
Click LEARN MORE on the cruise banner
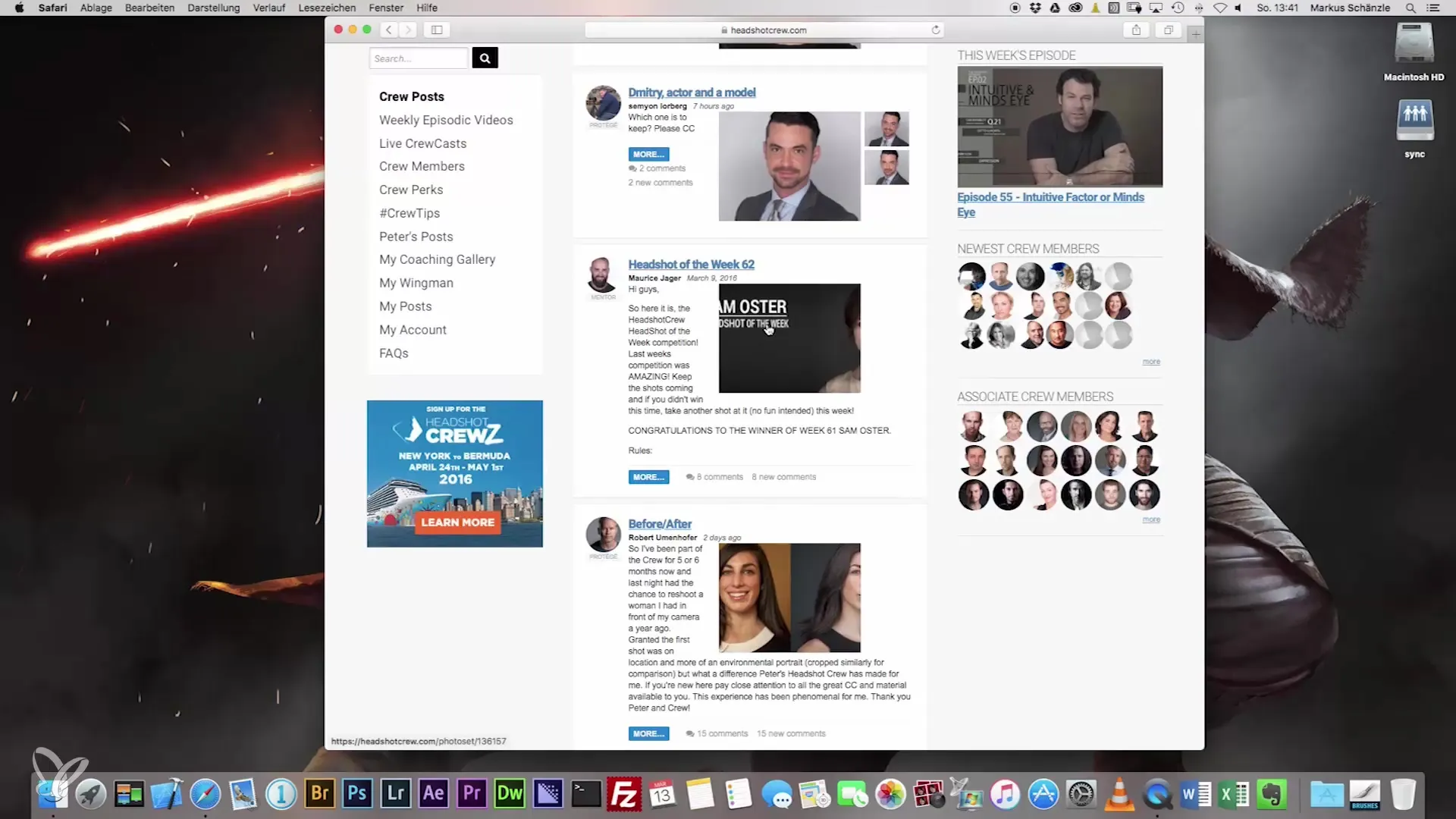tap(457, 522)
